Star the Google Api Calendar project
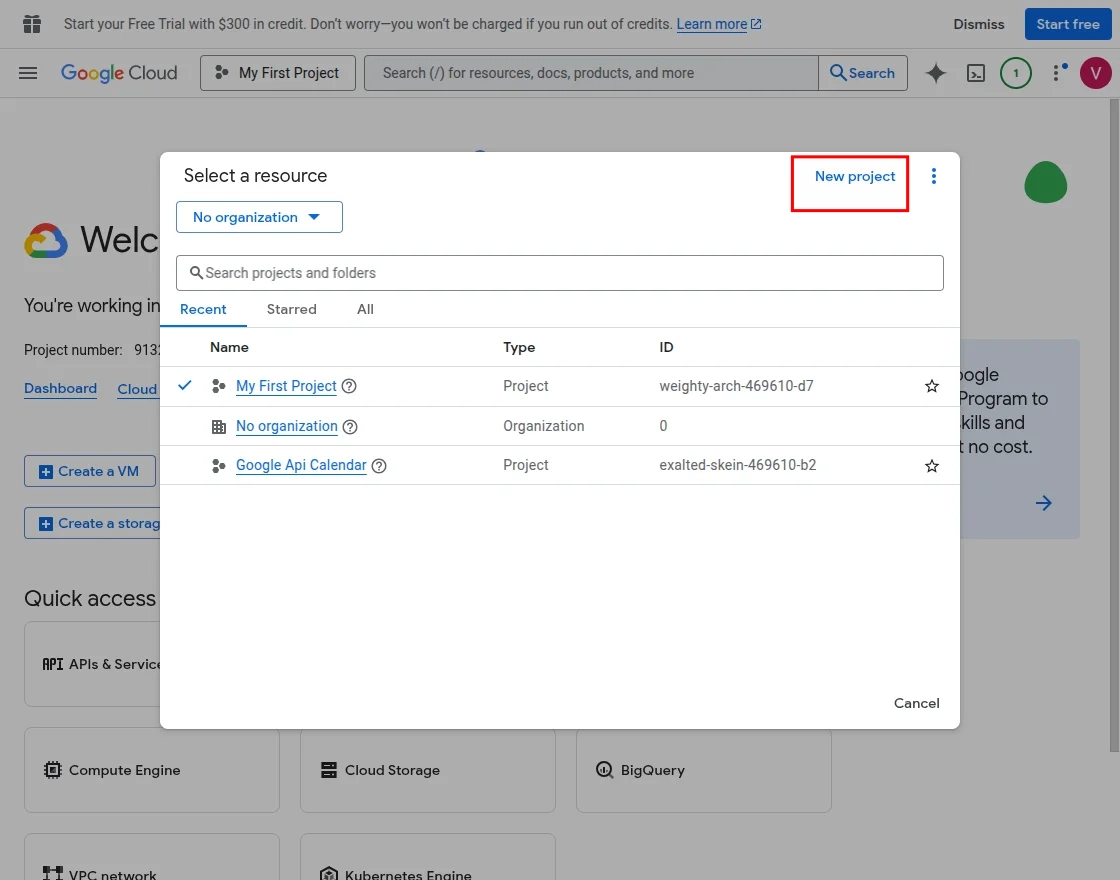The height and width of the screenshot is (880, 1120). pos(932,466)
